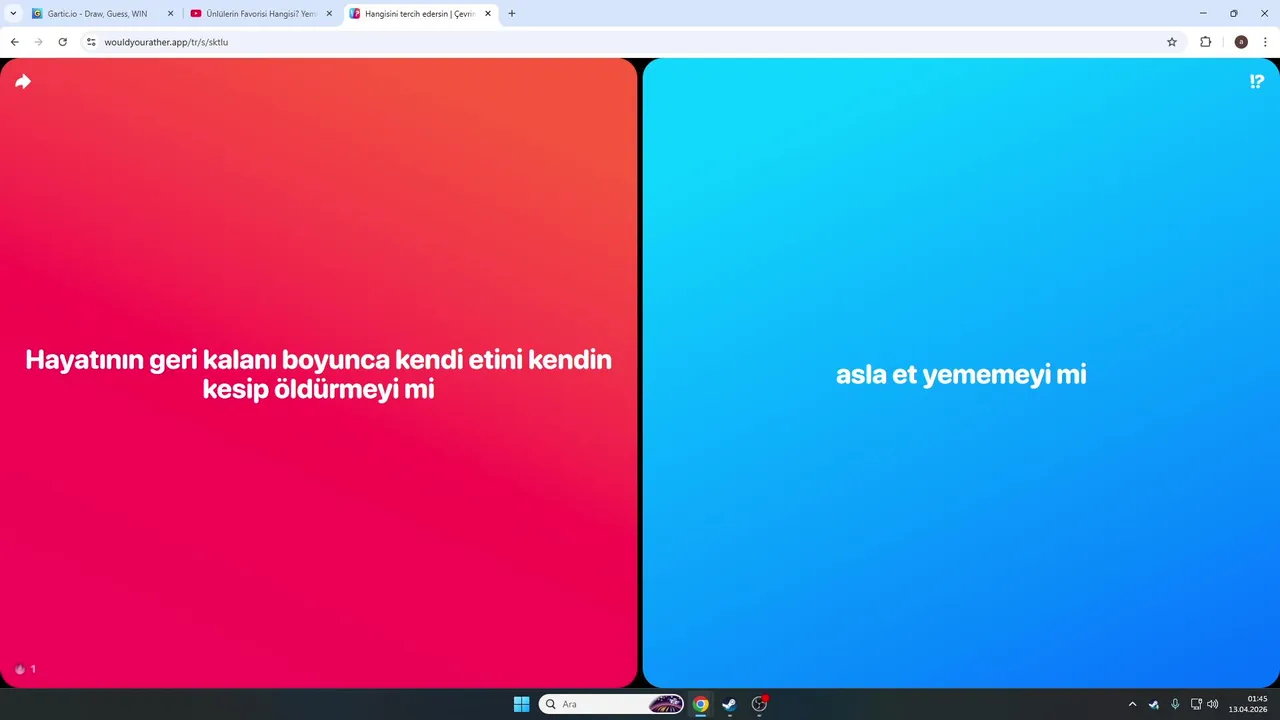
Task: Open the Windows Start menu
Action: (x=521, y=704)
